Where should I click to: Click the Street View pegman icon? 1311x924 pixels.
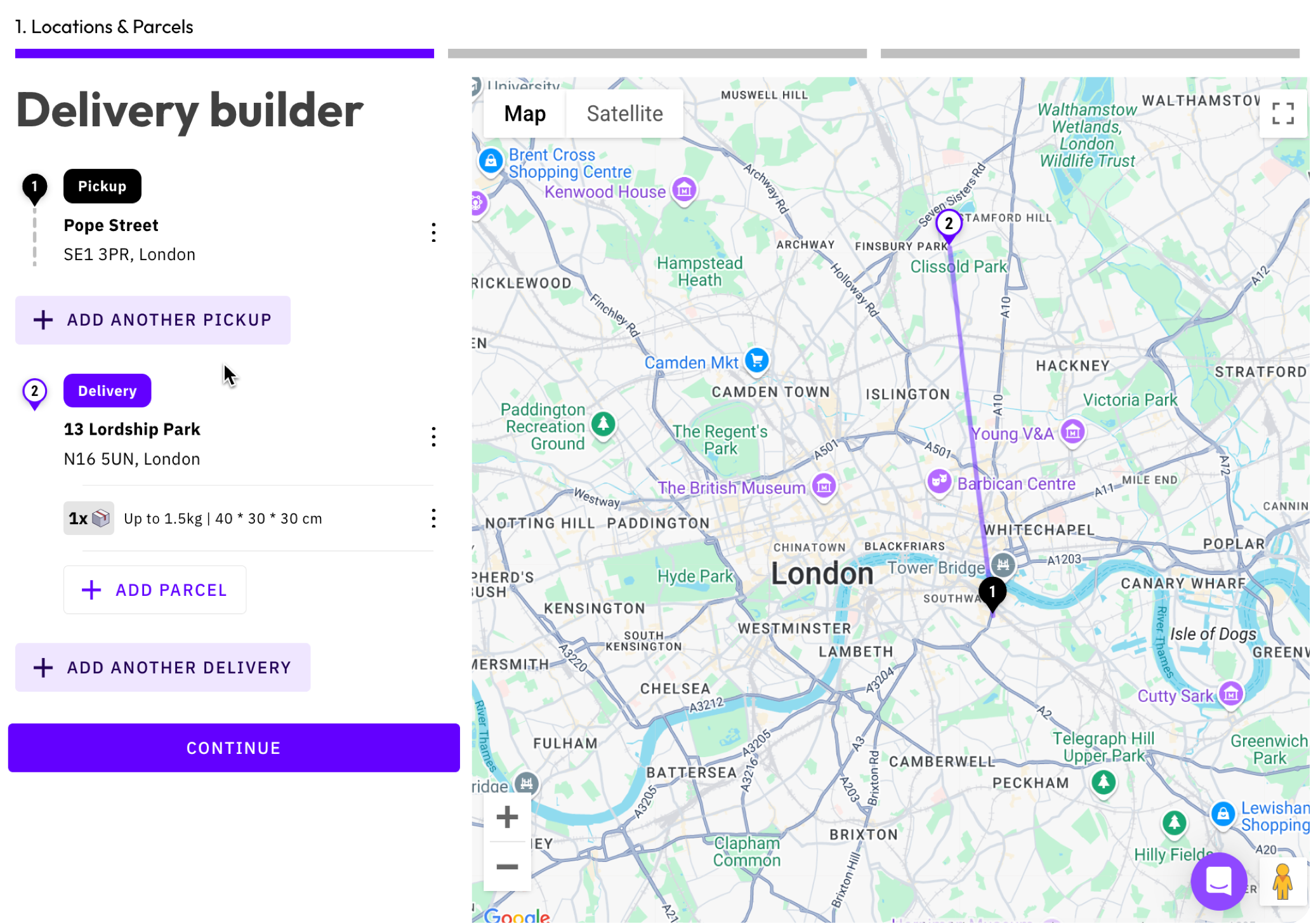[1282, 881]
